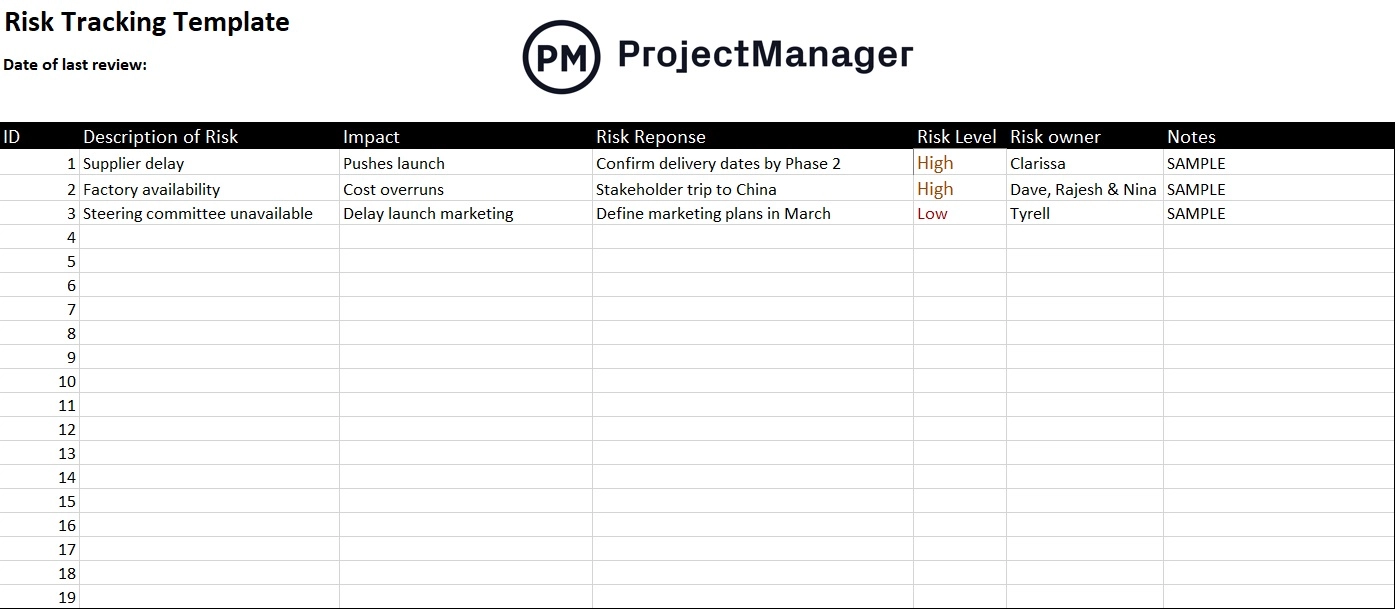
Task: Click the Dave, Rajesh & Nina cell
Action: point(1083,189)
